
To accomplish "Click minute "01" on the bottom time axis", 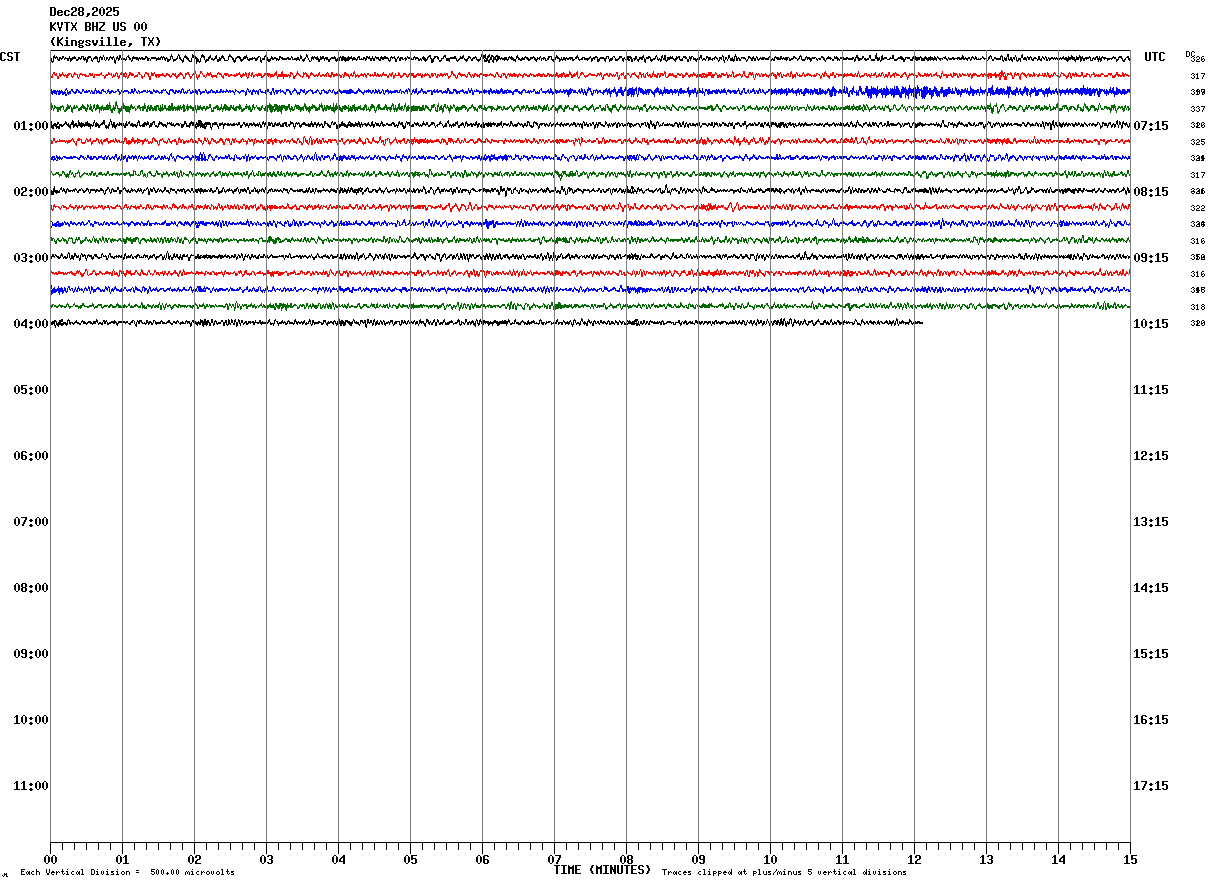I will point(122,860).
